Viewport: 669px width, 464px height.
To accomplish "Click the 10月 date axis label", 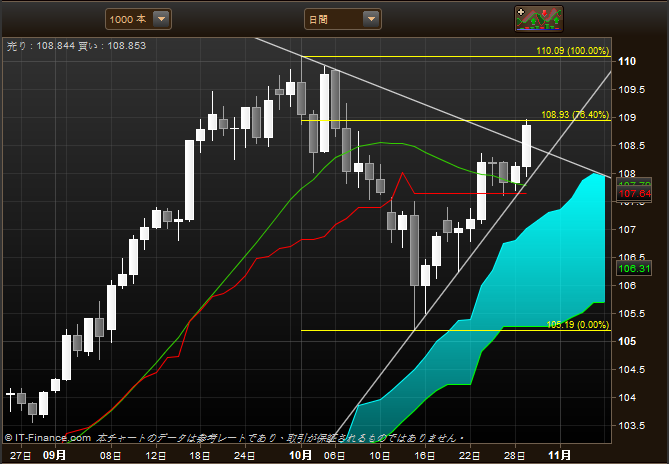I will click(300, 455).
